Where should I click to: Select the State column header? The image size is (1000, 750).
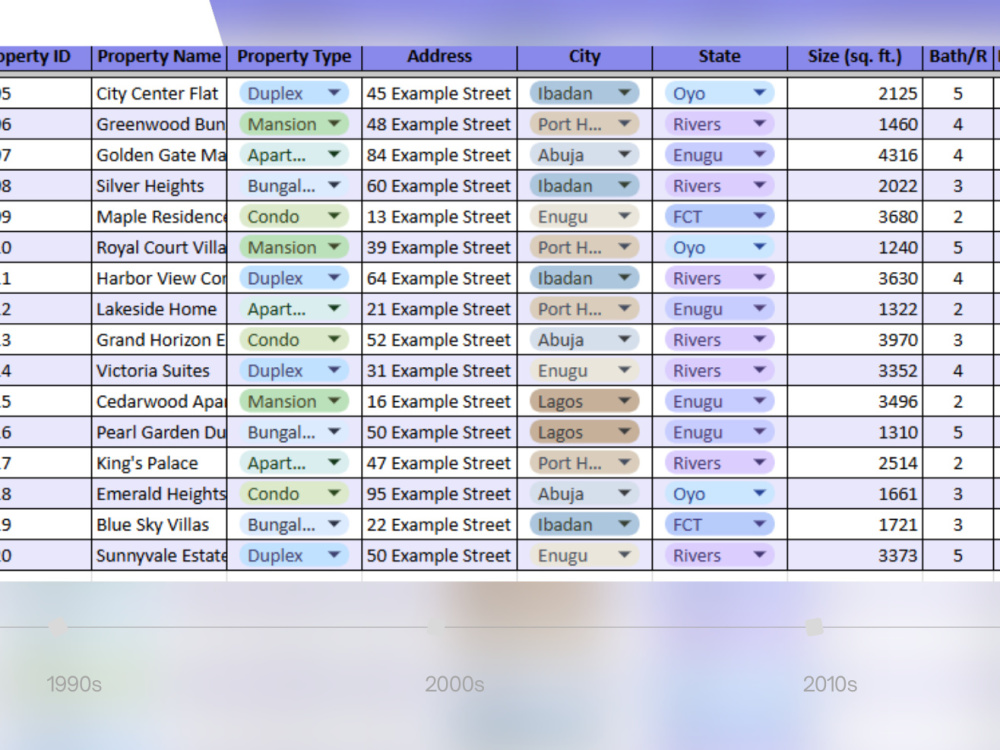[719, 57]
